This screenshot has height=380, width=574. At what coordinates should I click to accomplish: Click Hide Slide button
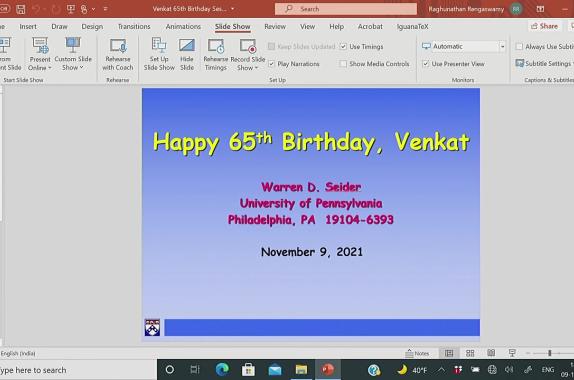point(187,54)
